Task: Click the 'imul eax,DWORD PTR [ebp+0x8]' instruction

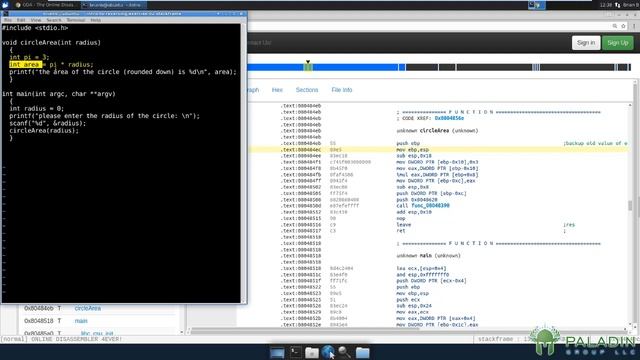Action: click(437, 175)
